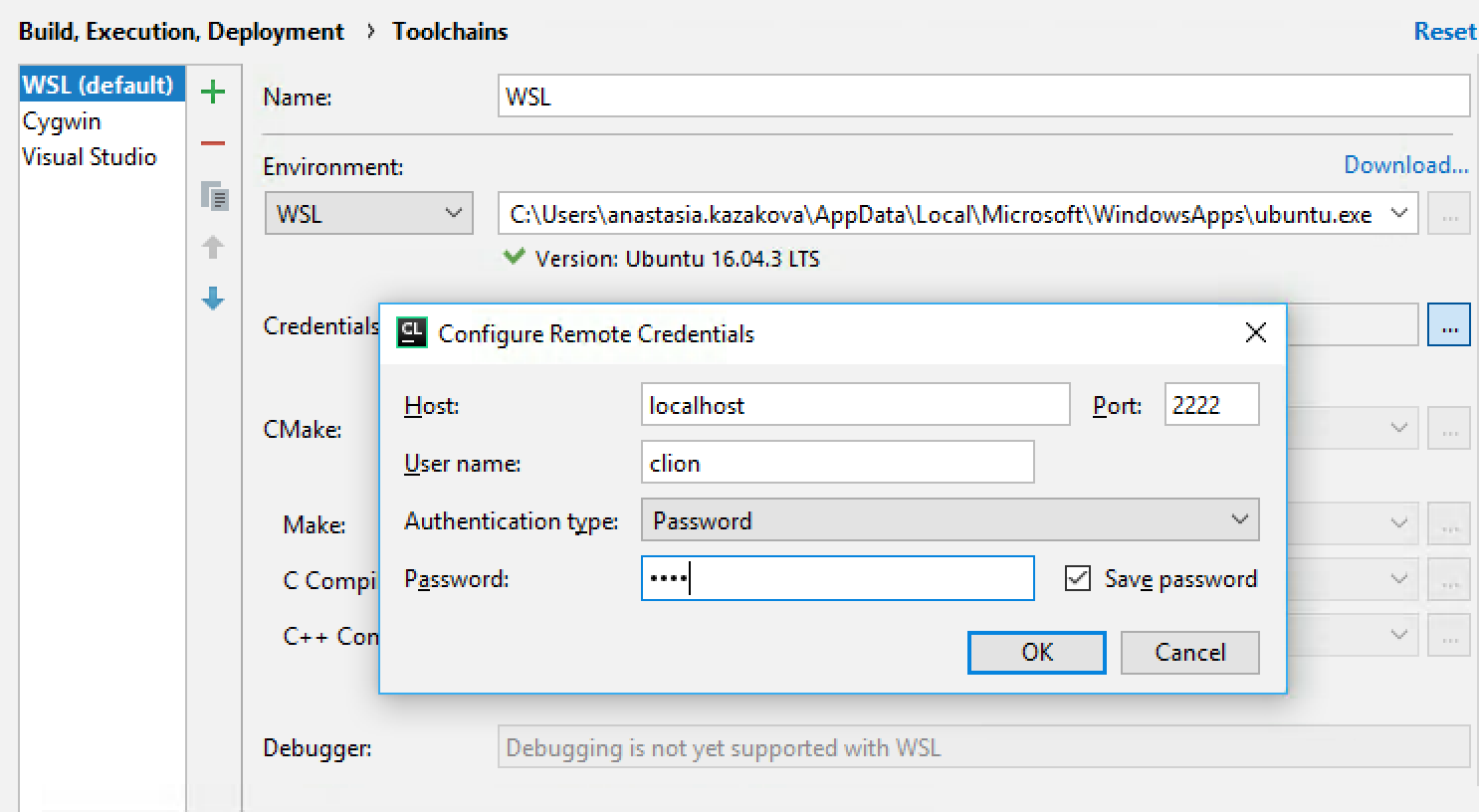Viewport: 1479px width, 812px height.
Task: Copy the selected toolchain
Action: (214, 195)
